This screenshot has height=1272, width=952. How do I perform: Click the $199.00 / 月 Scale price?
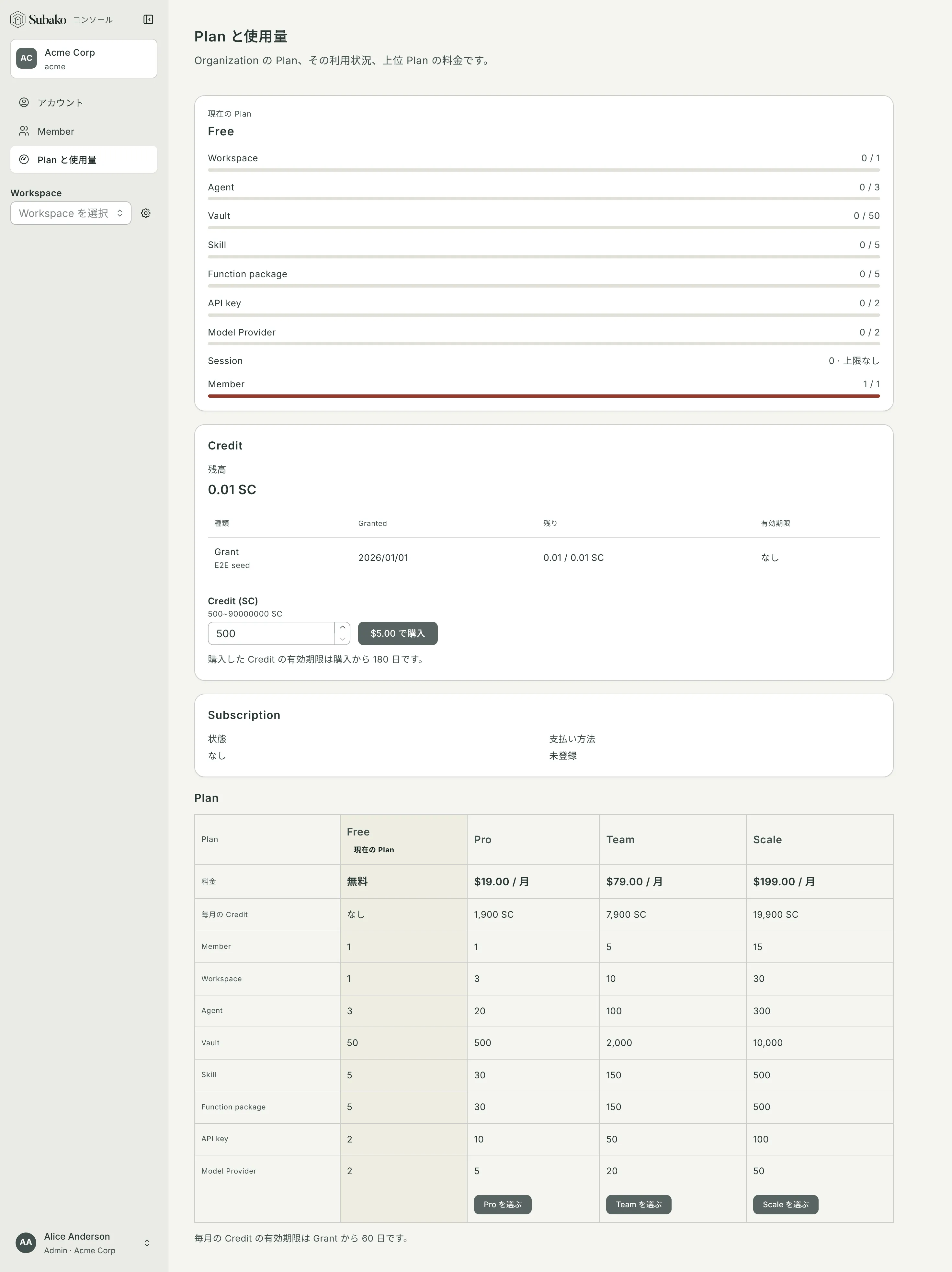[x=784, y=881]
